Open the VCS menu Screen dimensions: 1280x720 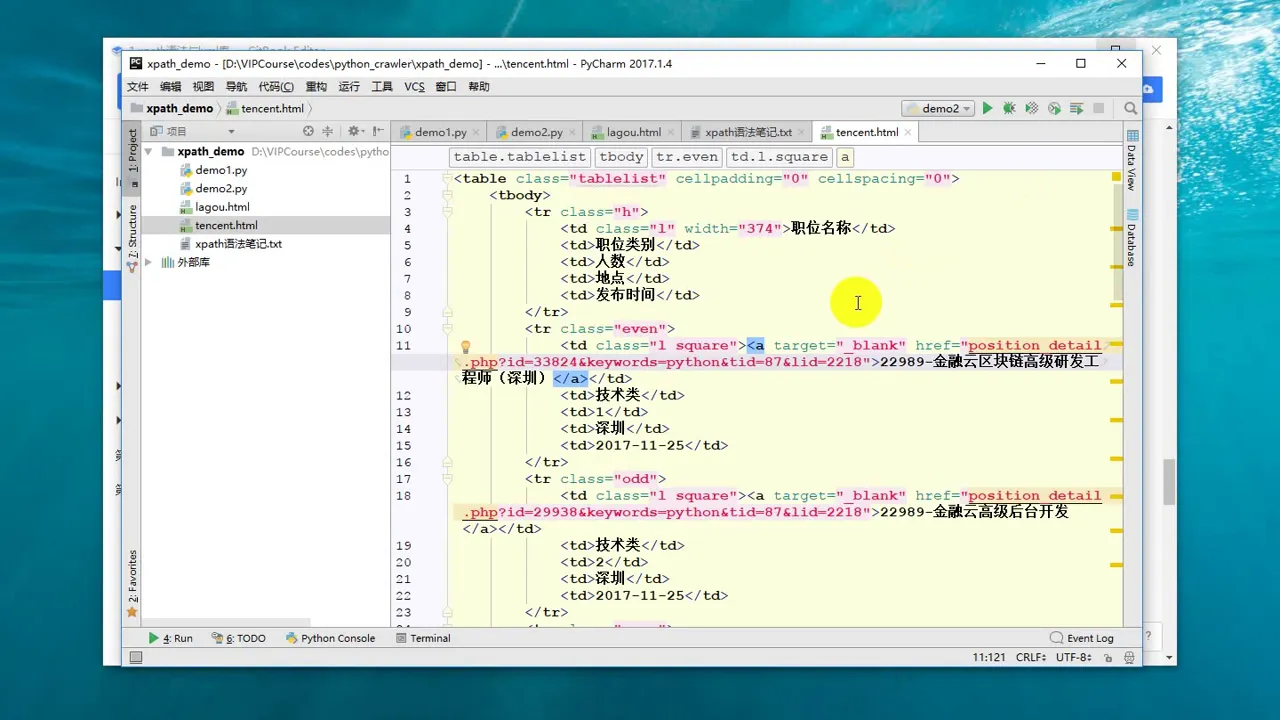point(414,87)
